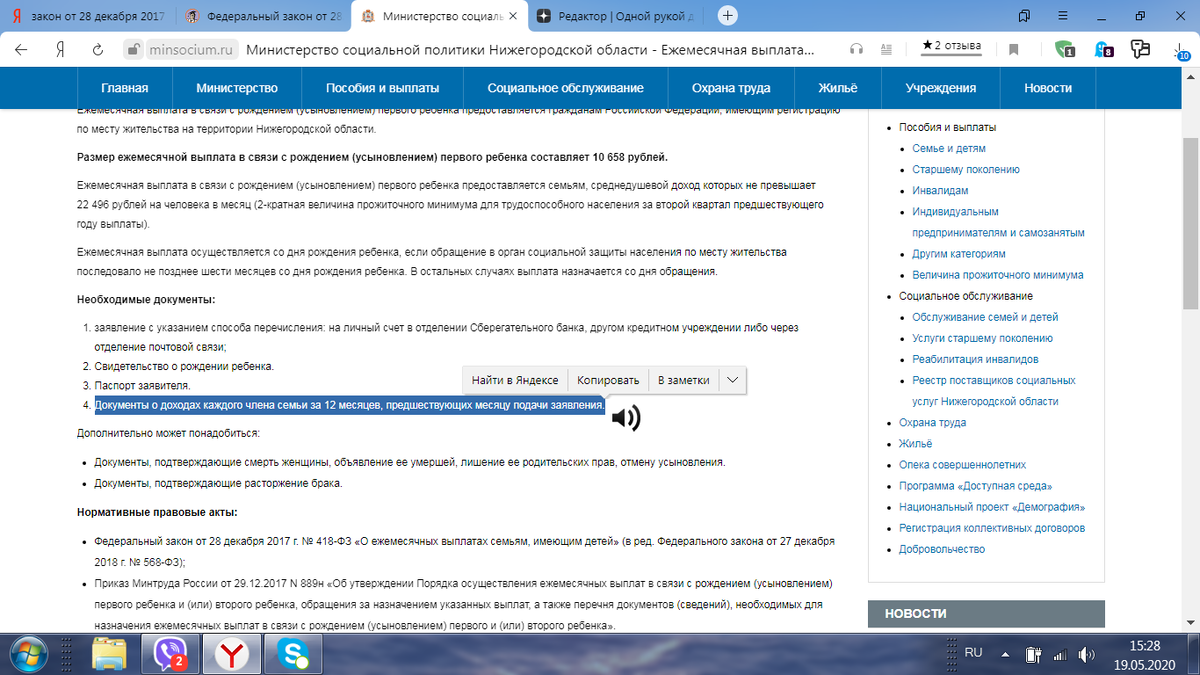Open sidebar link Реестр поставщиков социальных услуг
This screenshot has width=1200, height=675.
(994, 391)
